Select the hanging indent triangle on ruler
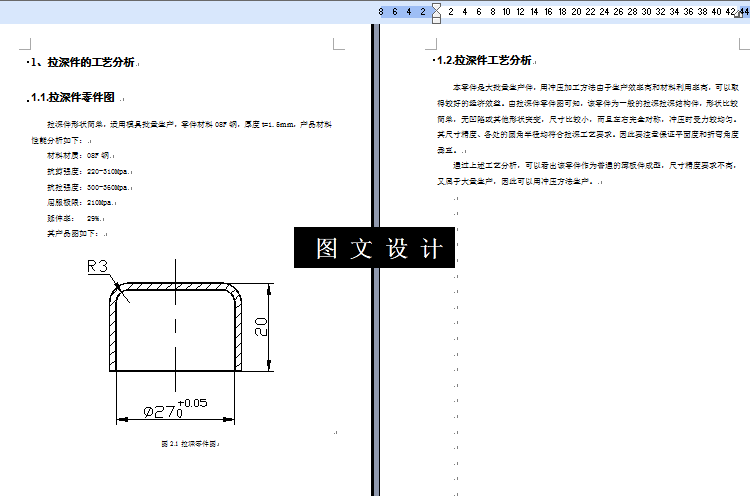 [x=436, y=14]
